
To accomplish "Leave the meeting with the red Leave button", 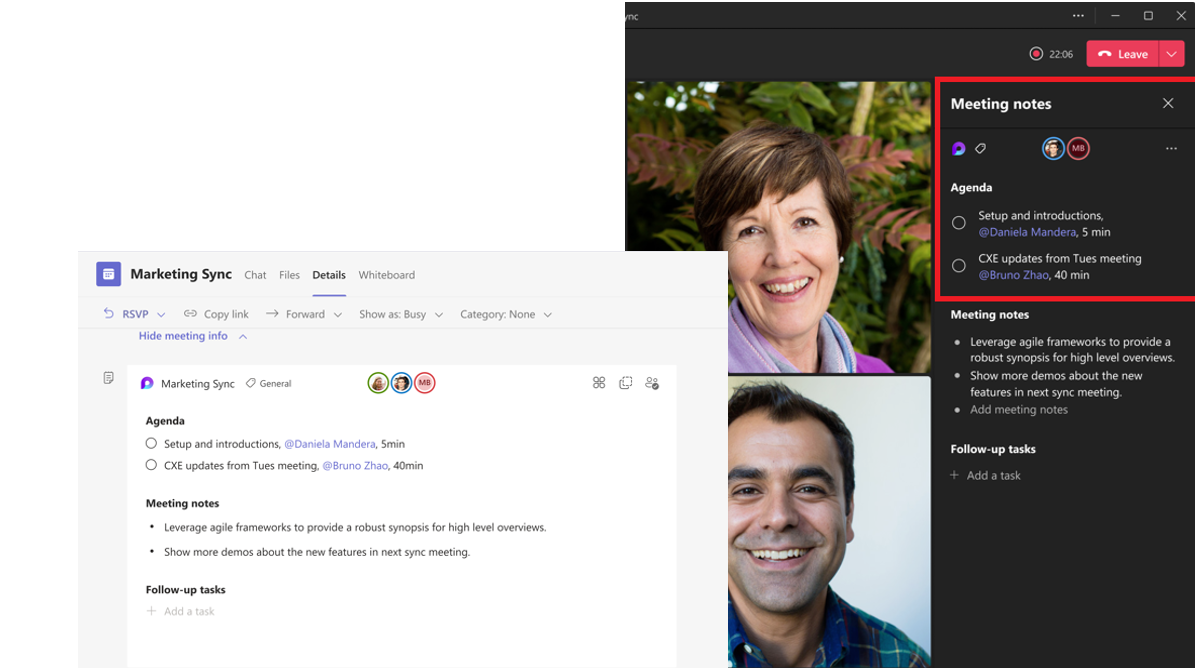I will tap(1122, 54).
